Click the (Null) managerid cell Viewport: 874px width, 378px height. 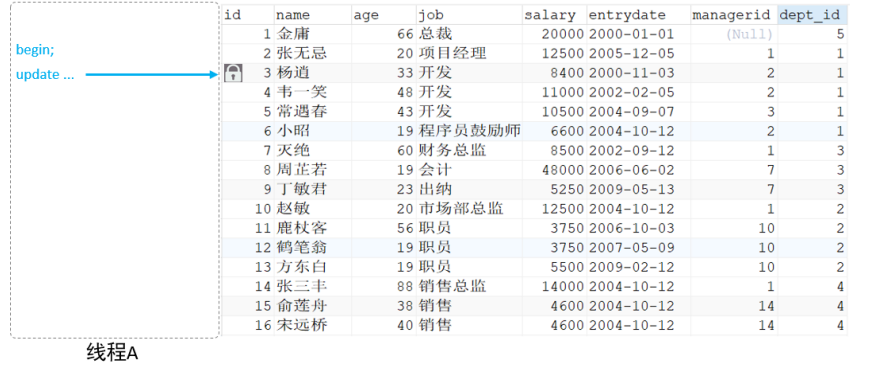pos(734,34)
